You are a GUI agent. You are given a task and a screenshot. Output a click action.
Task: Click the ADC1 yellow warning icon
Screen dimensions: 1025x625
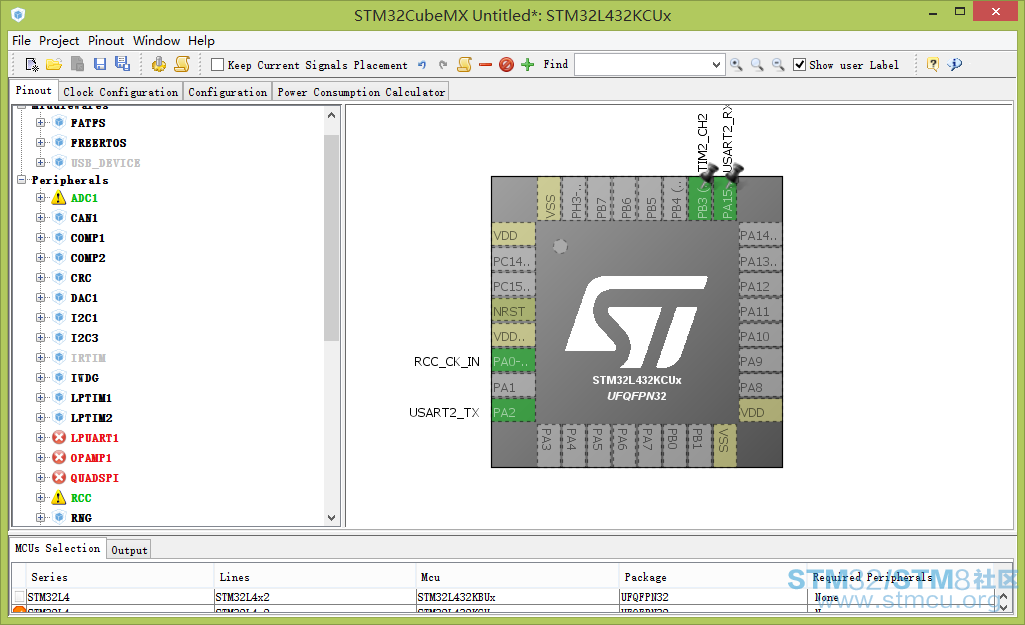pyautogui.click(x=59, y=197)
